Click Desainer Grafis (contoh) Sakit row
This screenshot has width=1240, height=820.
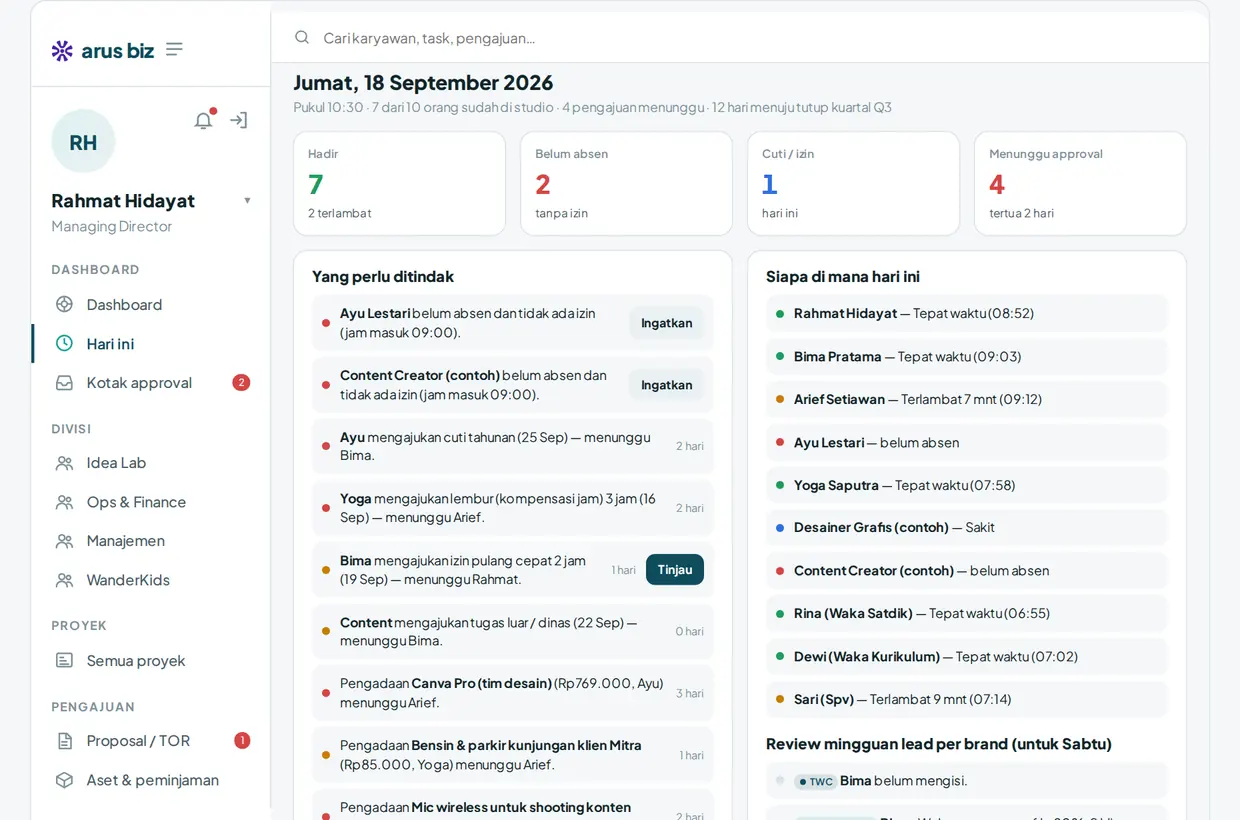pos(966,527)
